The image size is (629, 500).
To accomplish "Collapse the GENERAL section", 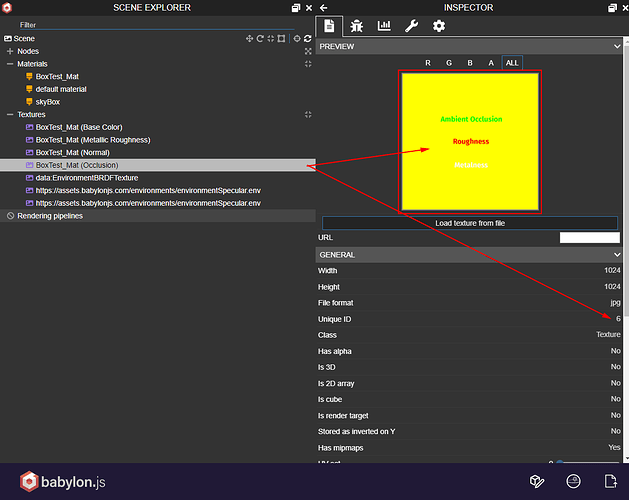I will tap(617, 255).
